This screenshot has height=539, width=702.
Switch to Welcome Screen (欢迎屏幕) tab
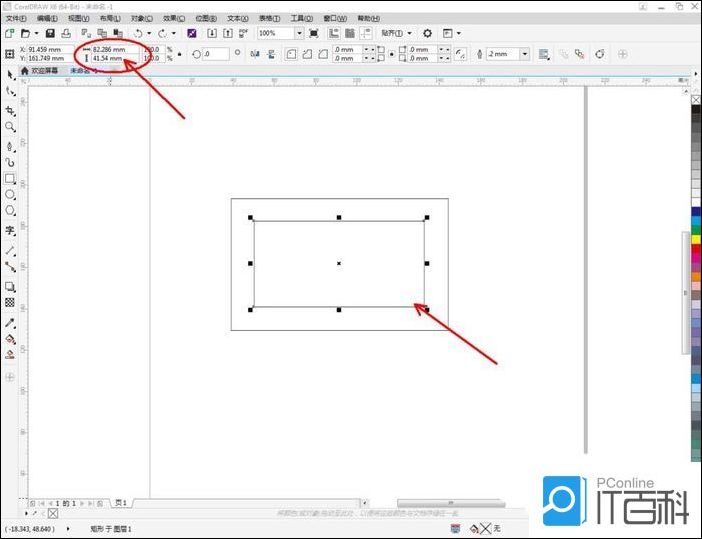point(40,71)
